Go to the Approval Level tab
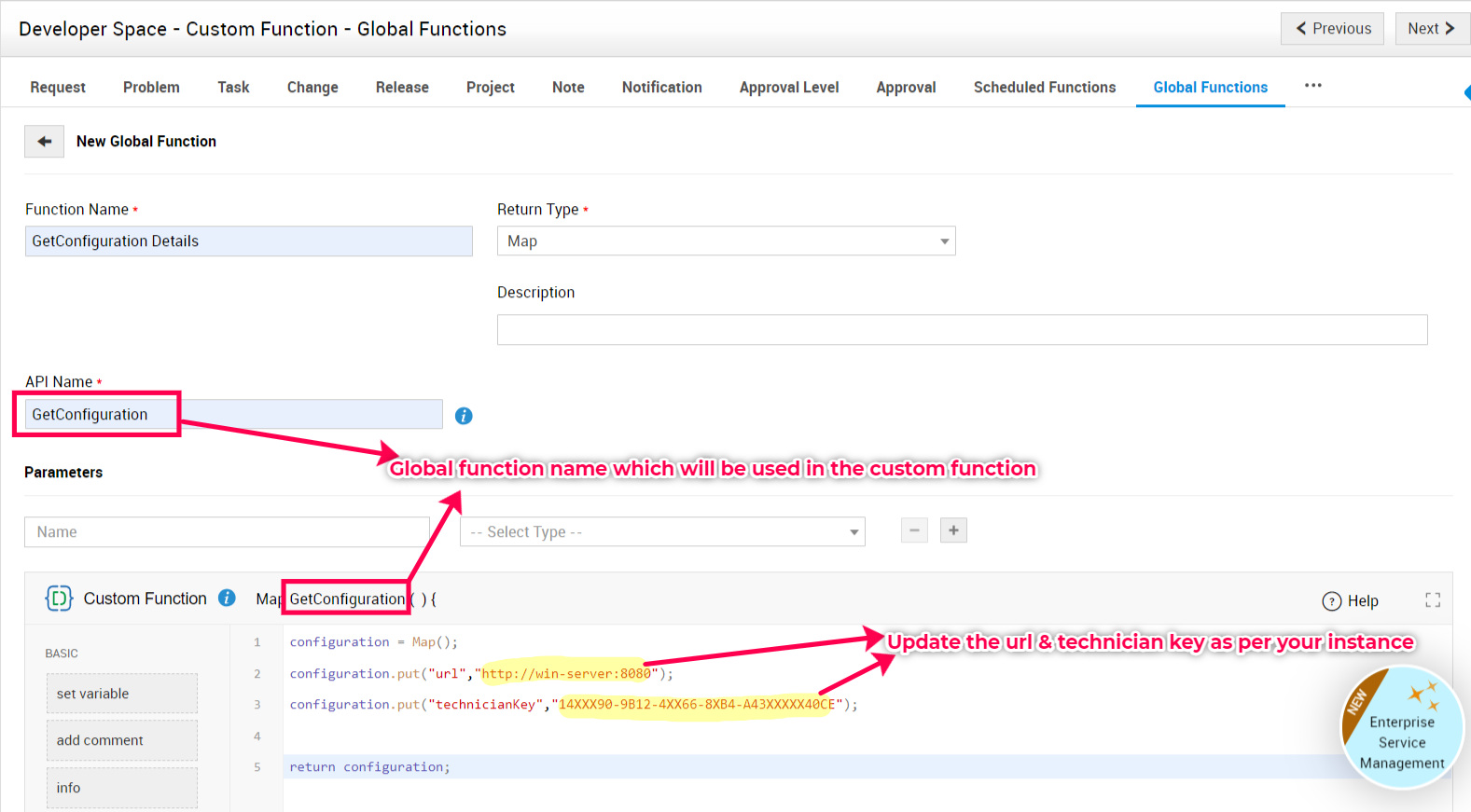The width and height of the screenshot is (1471, 812). [x=788, y=88]
